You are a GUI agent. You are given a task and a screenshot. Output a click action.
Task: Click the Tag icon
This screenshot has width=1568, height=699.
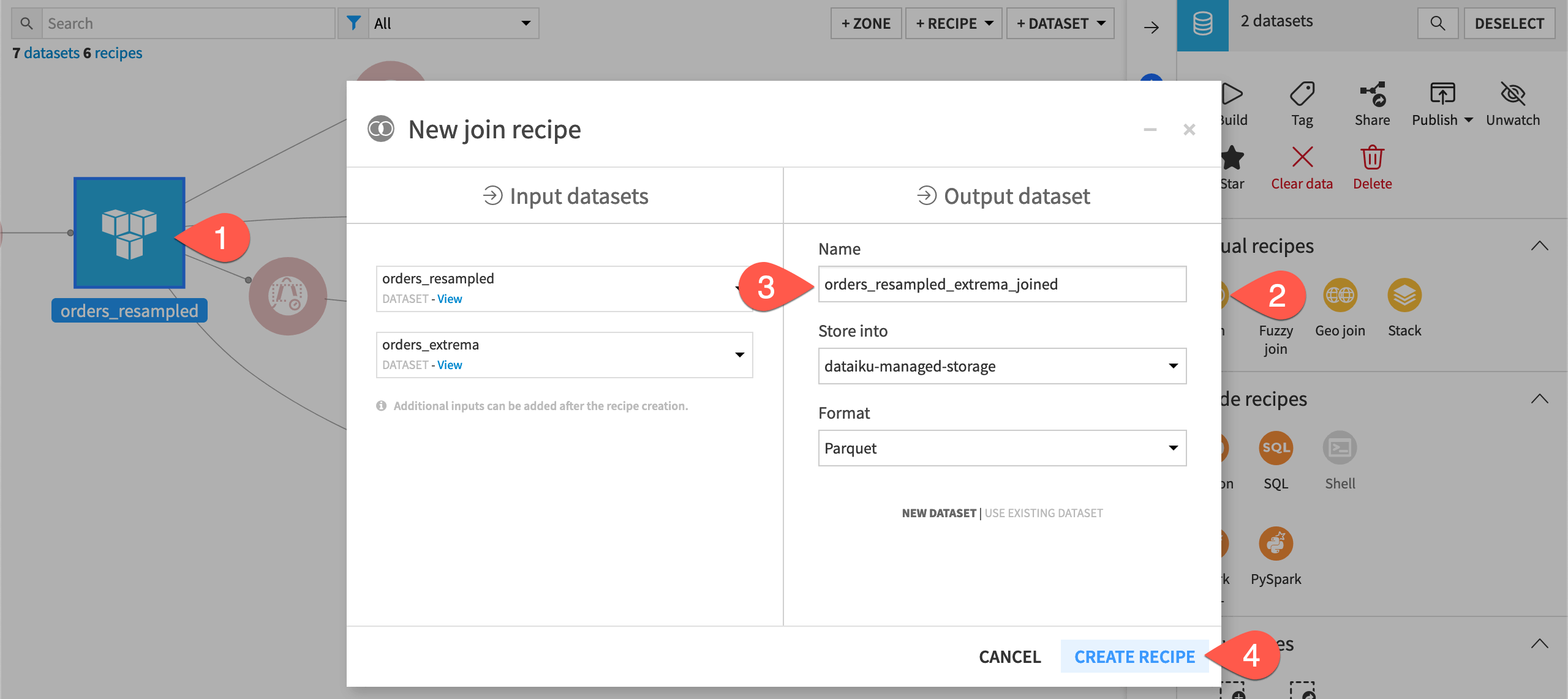click(x=1302, y=94)
